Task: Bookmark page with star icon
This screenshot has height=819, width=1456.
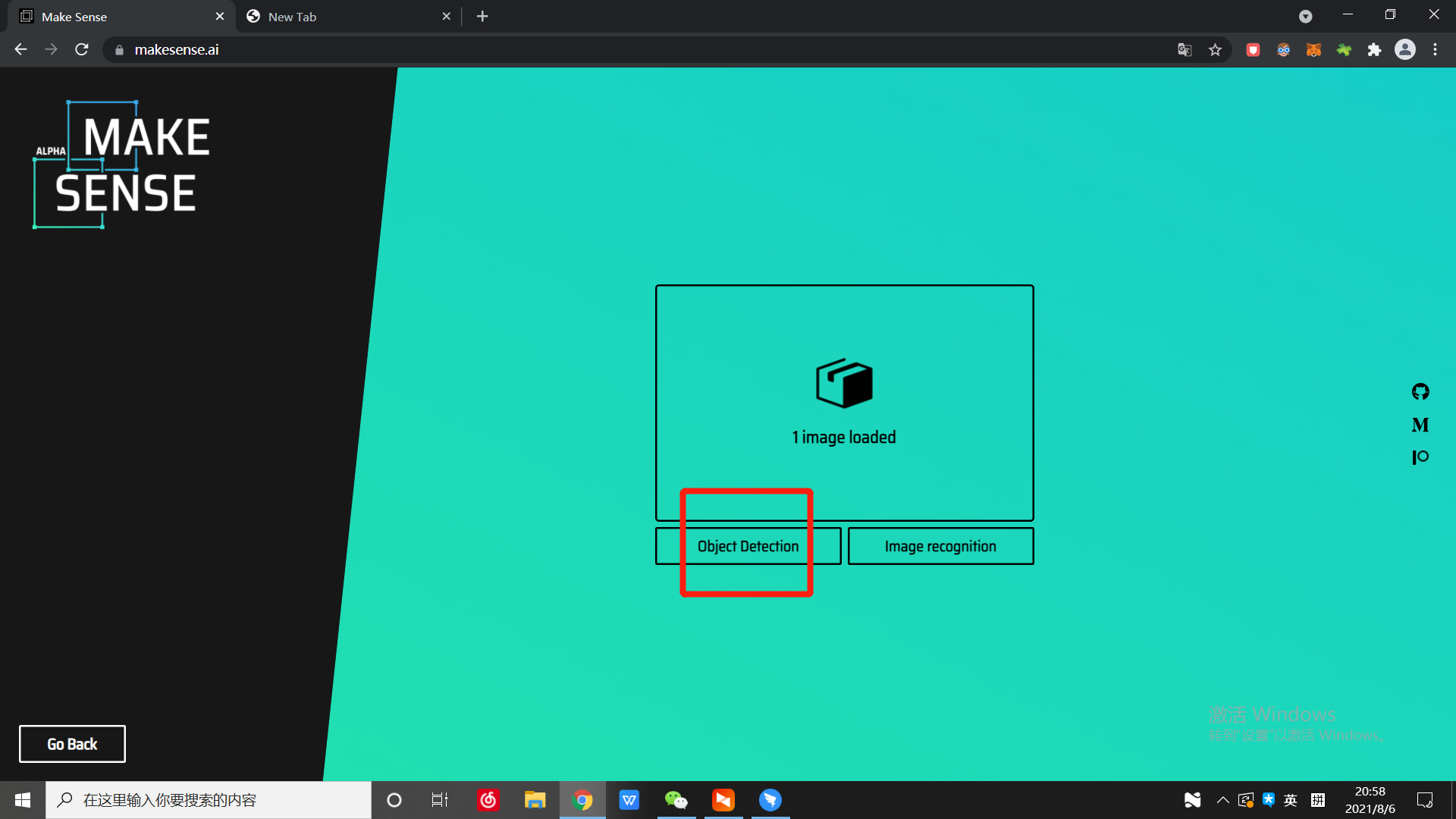Action: [x=1215, y=50]
